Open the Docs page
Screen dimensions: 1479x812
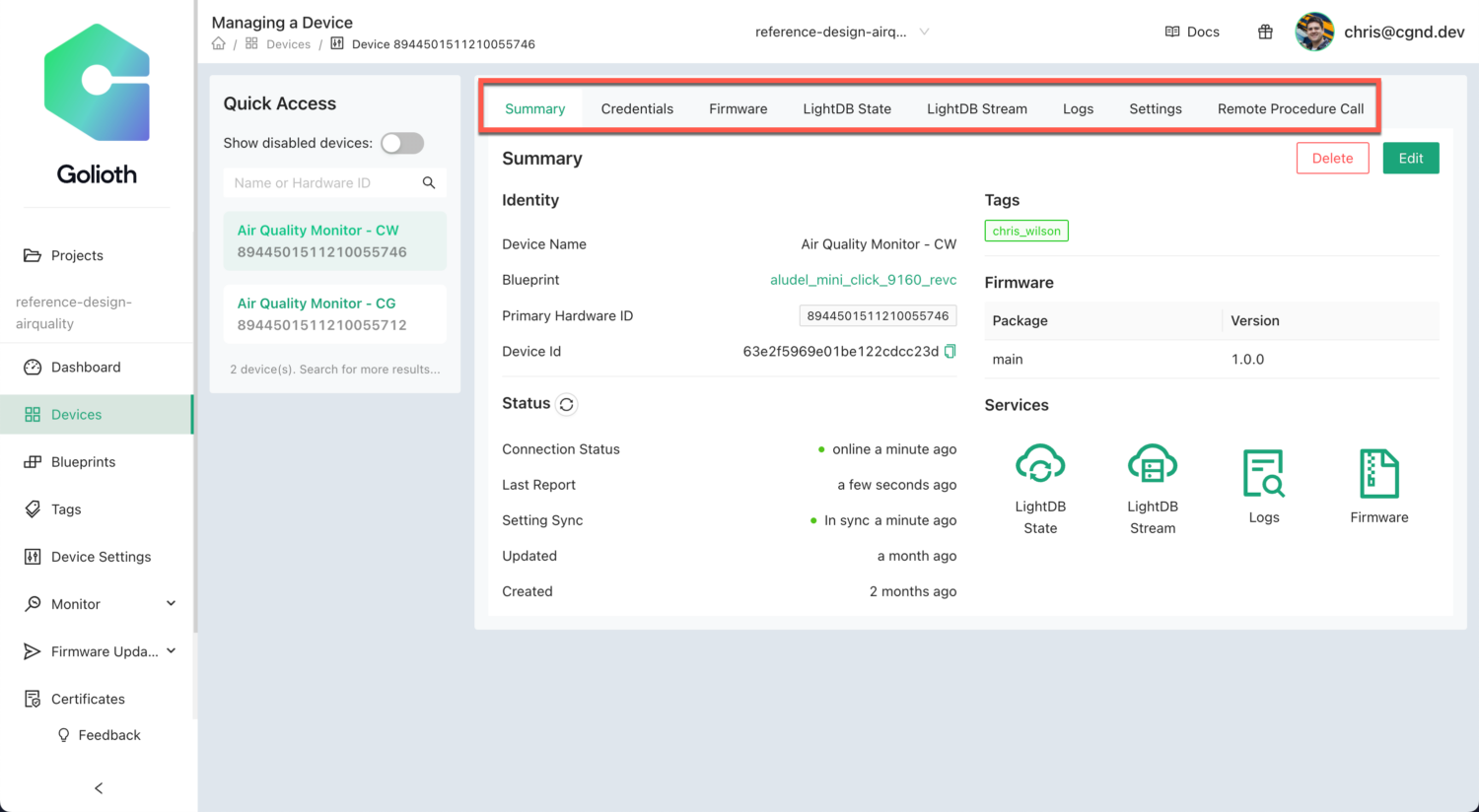(x=1192, y=32)
